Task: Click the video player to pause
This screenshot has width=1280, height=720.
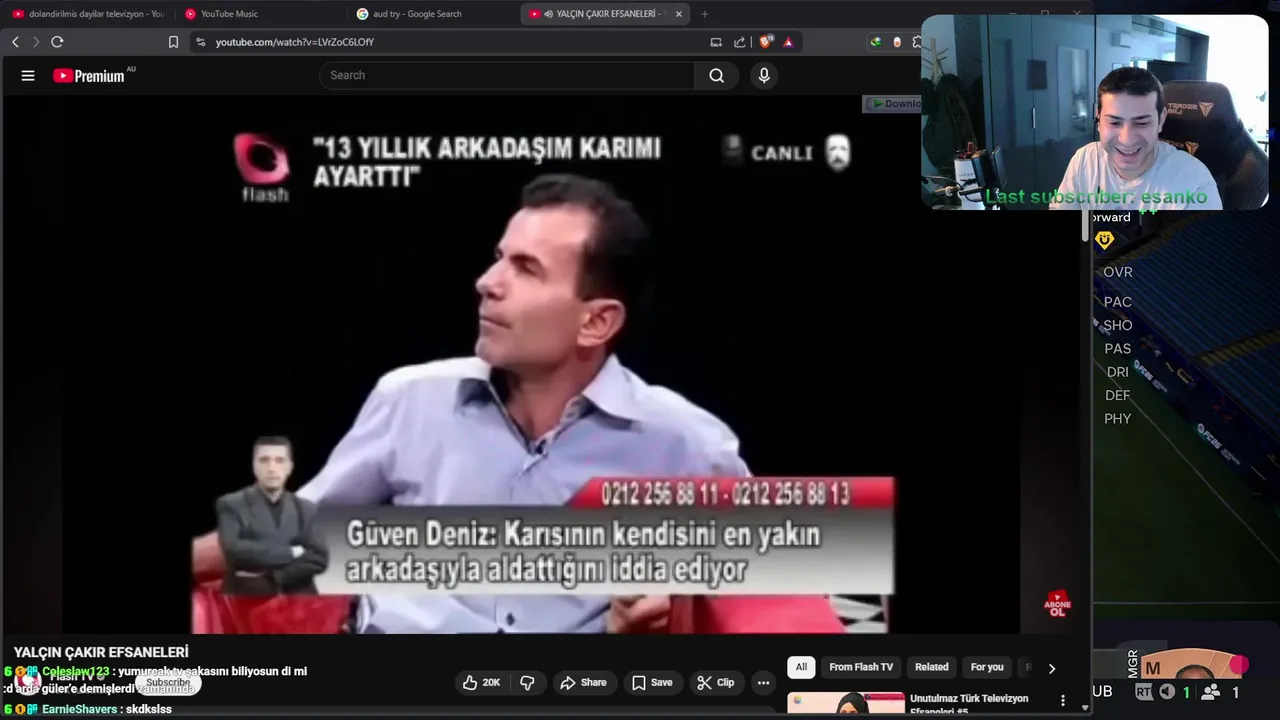Action: pos(540,365)
